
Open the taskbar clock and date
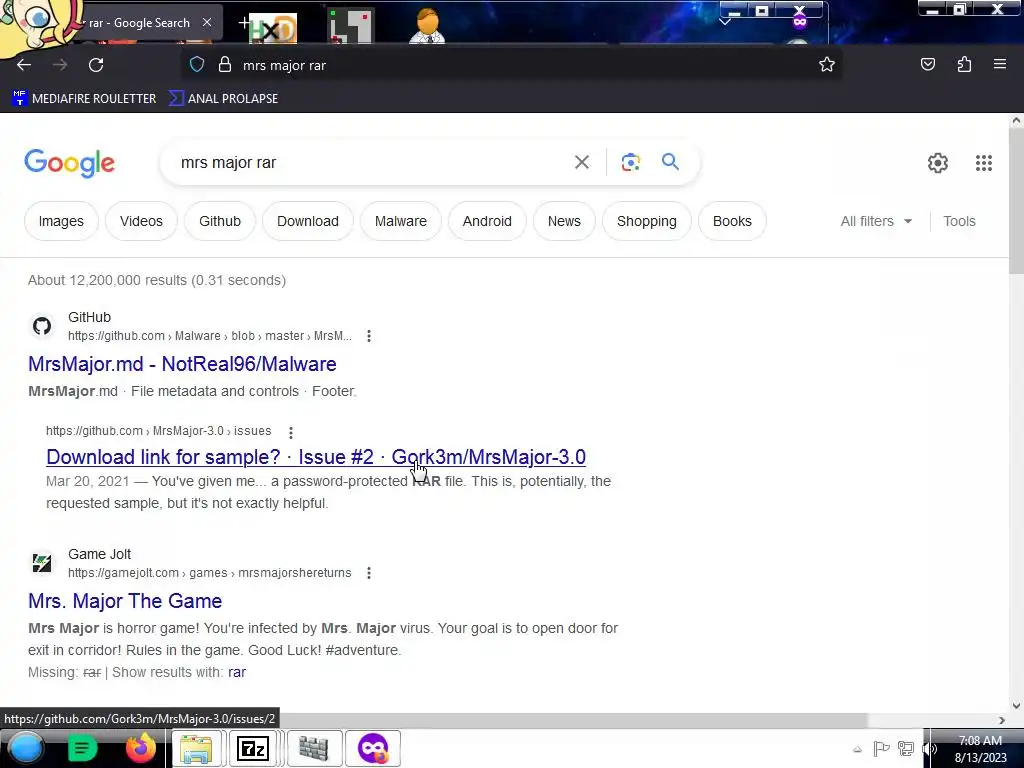click(x=980, y=749)
